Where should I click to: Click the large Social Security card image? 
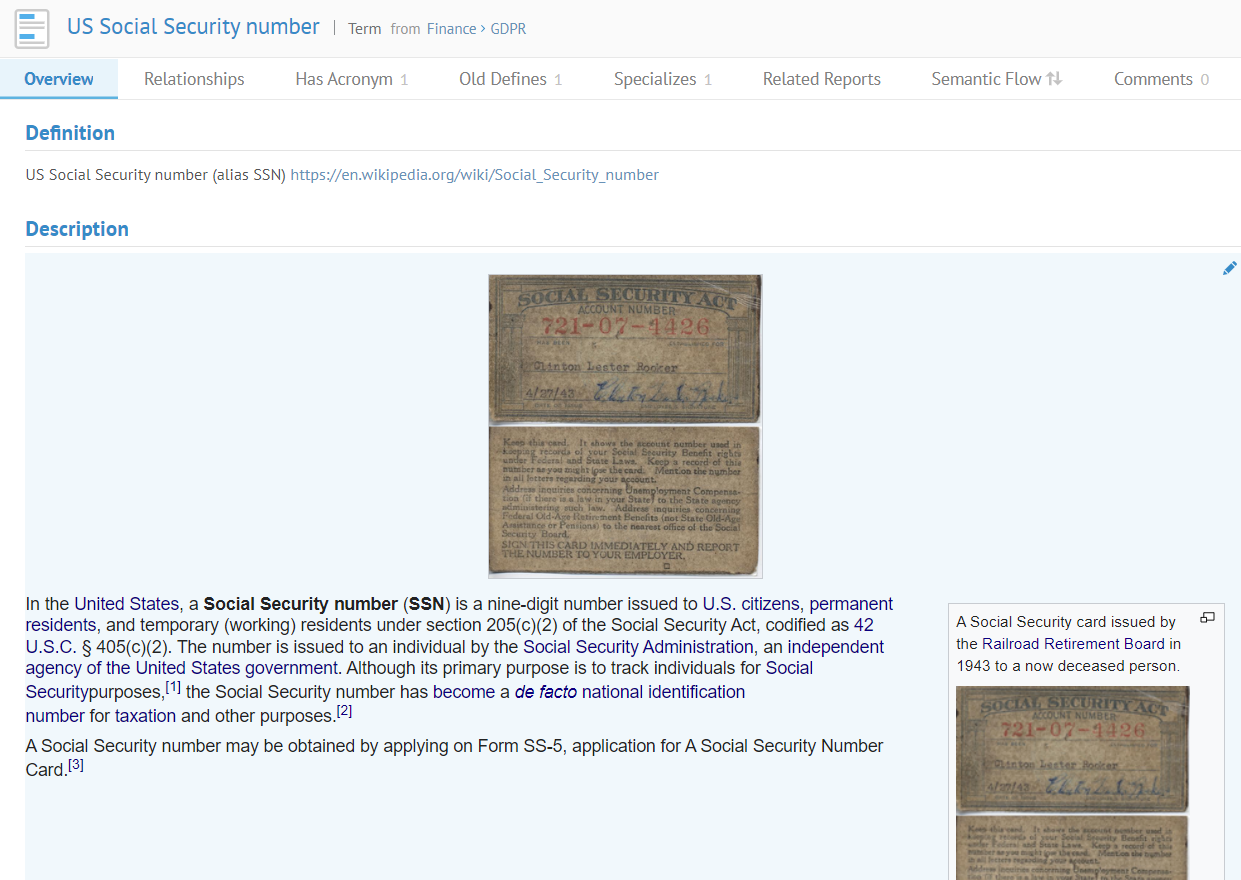tap(625, 426)
